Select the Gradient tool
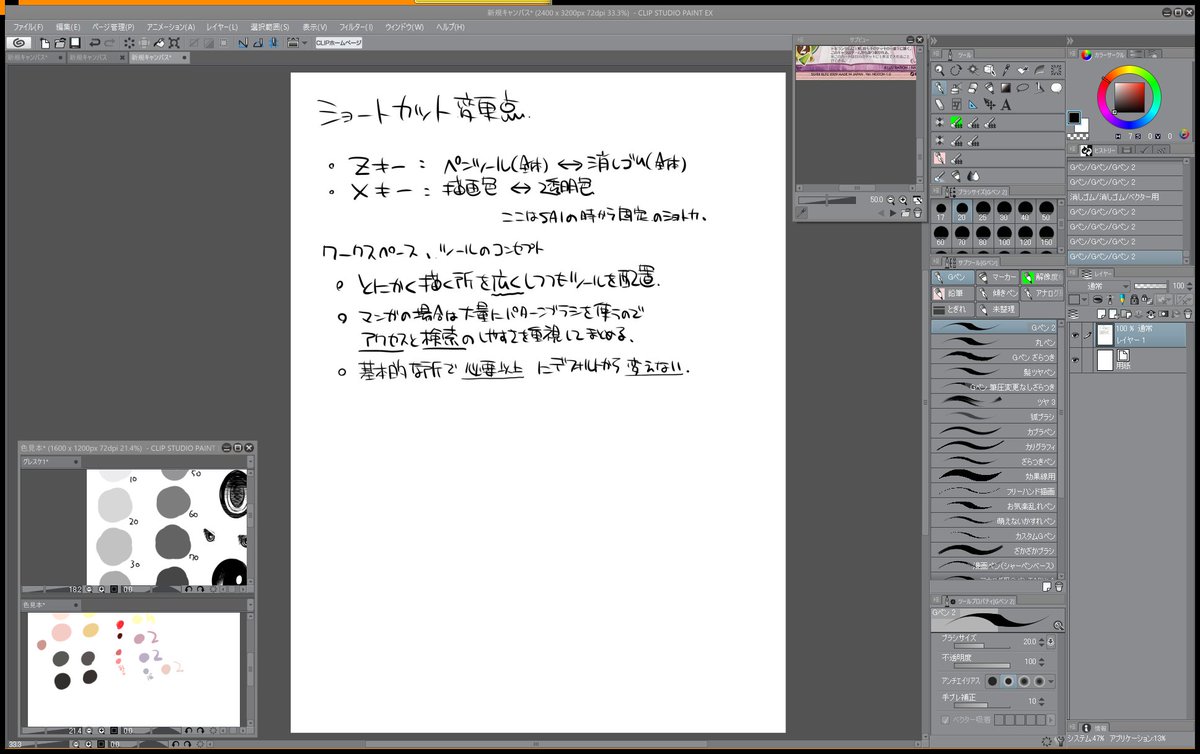Image resolution: width=1200 pixels, height=754 pixels. coord(1006,88)
